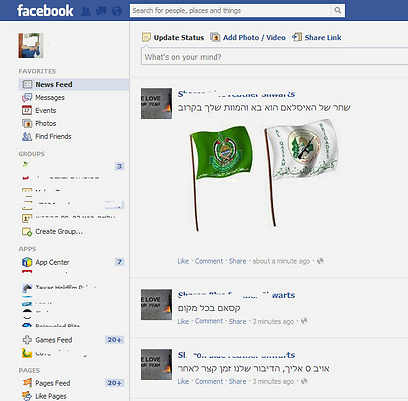Comment on the post from 'about a minute ago'
Image resolution: width=408 pixels, height=401 pixels.
tap(209, 261)
